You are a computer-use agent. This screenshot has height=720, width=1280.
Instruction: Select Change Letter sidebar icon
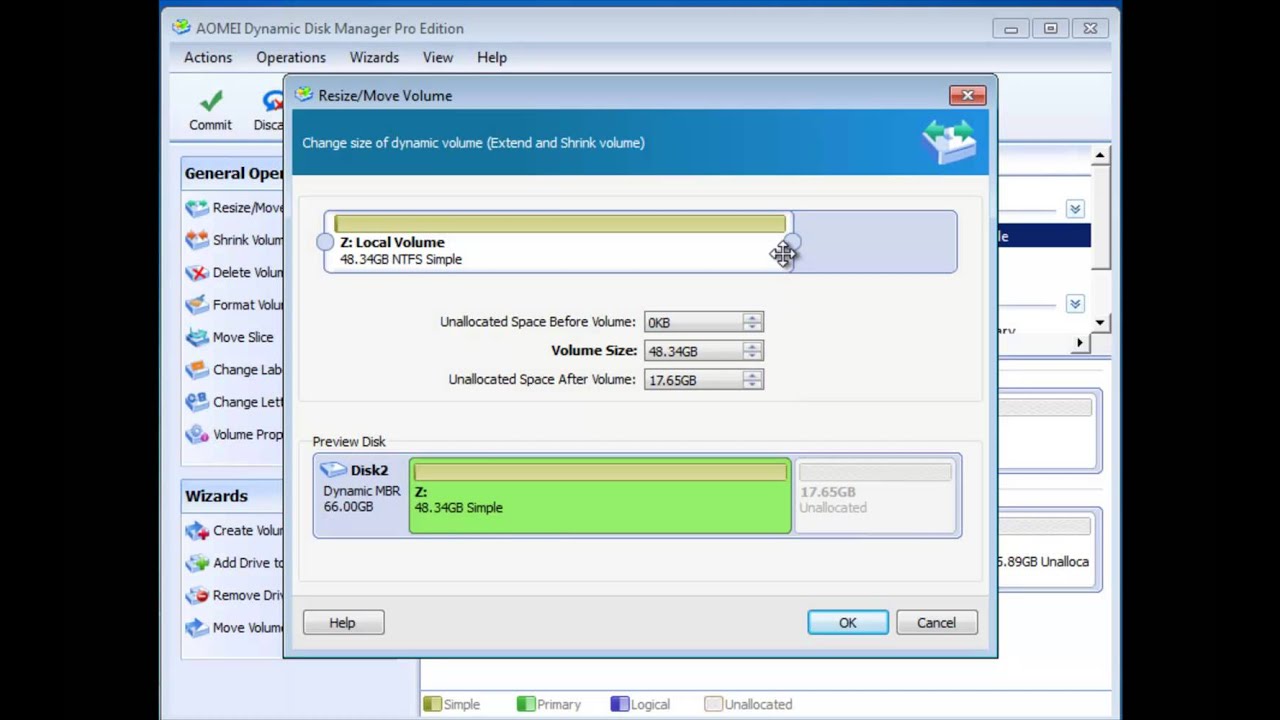tap(197, 402)
